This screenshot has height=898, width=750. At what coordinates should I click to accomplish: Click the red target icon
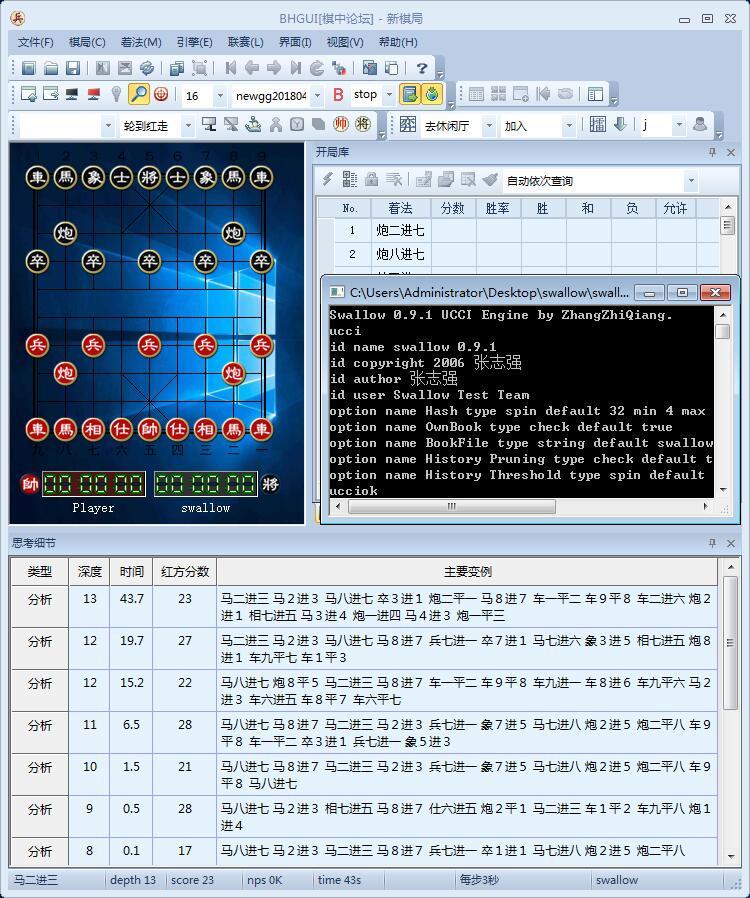(x=161, y=94)
